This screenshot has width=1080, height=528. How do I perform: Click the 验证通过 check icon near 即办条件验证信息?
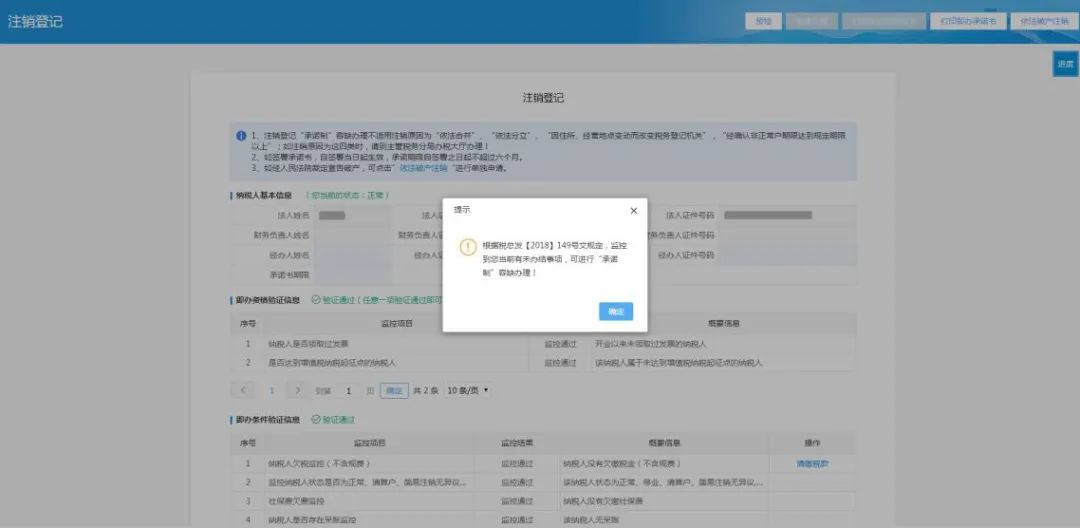[x=316, y=419]
